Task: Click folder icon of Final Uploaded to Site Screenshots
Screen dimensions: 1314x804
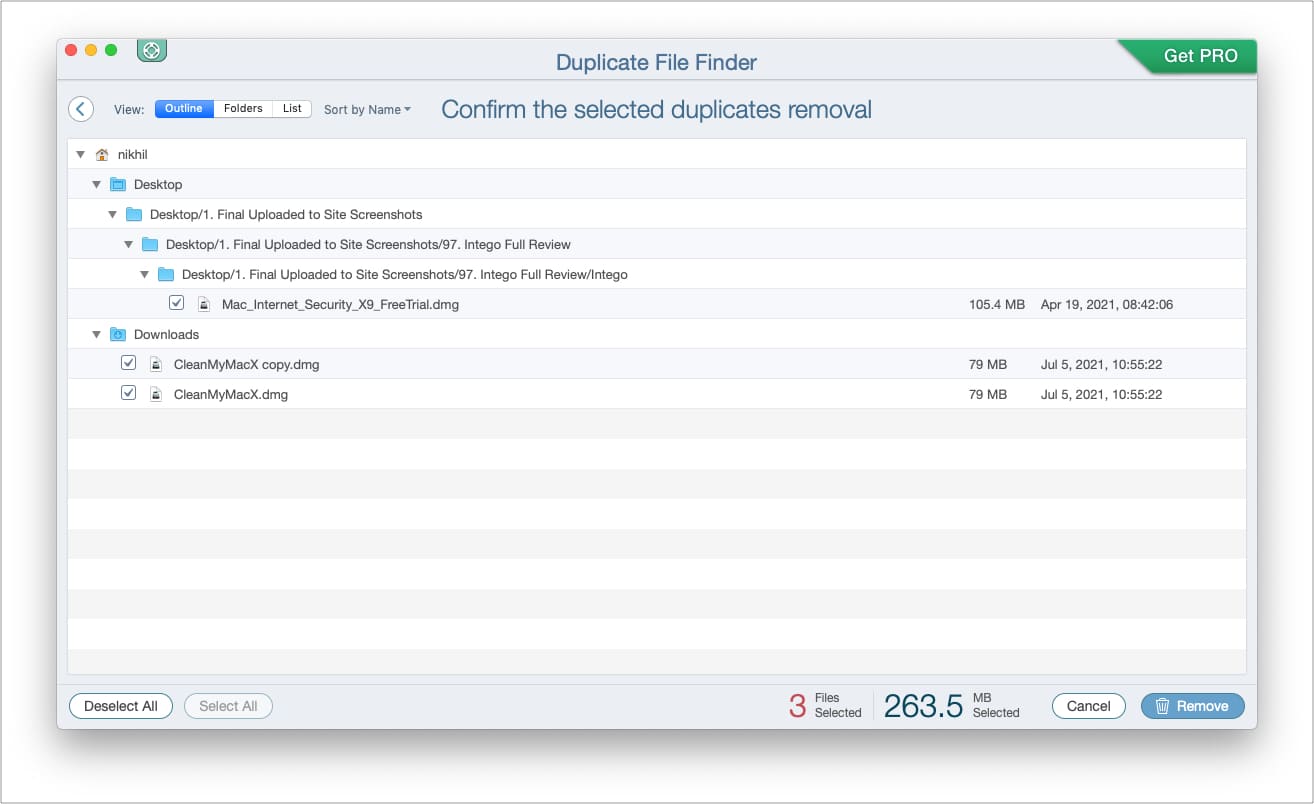Action: coord(134,215)
